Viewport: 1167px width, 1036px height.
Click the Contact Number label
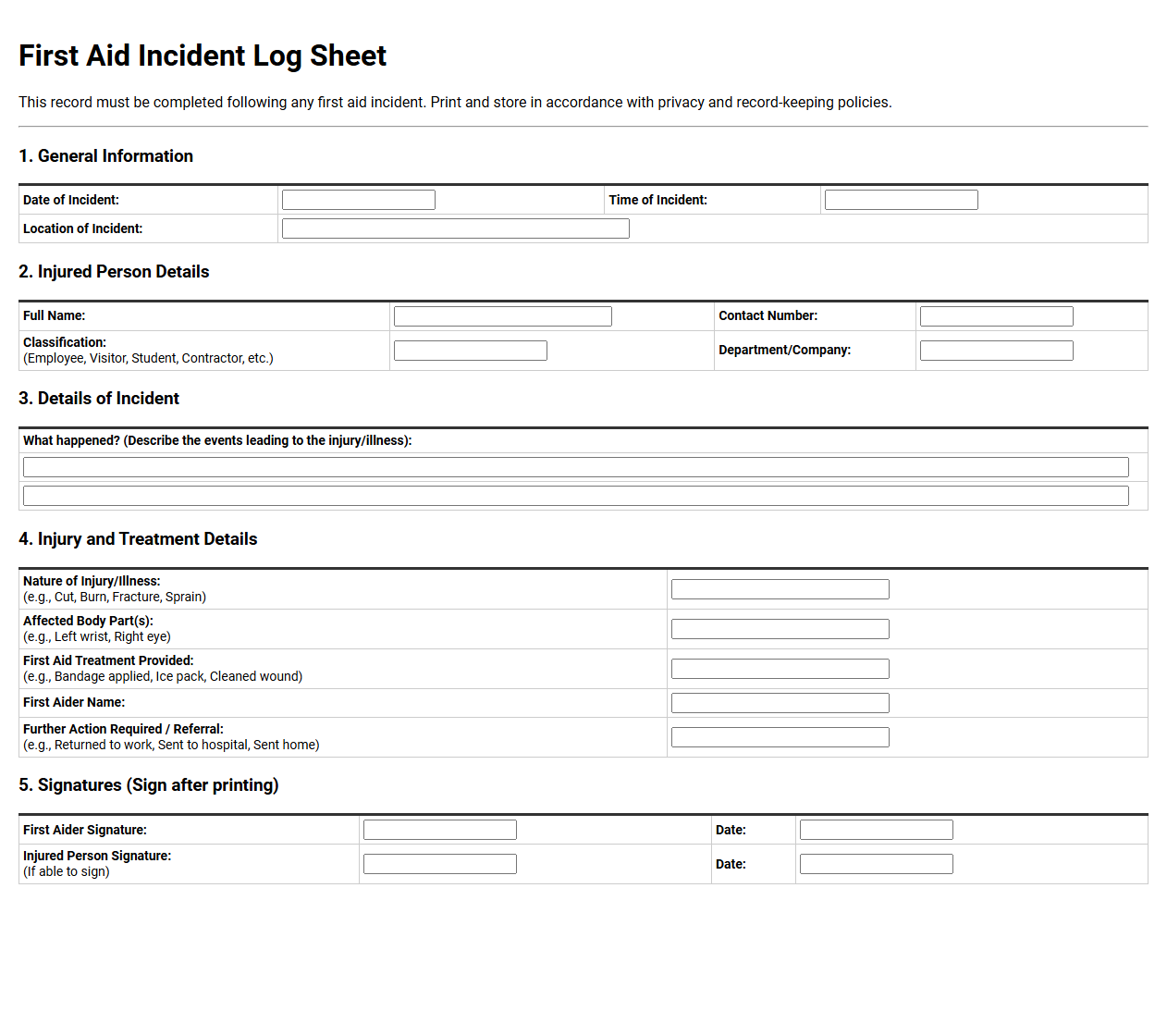768,315
